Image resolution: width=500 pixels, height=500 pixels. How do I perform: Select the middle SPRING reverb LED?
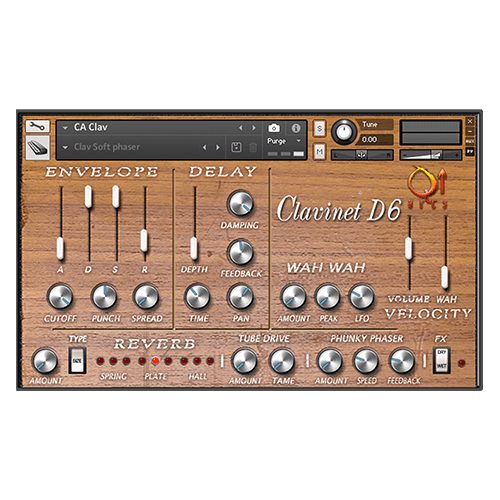tap(113, 361)
